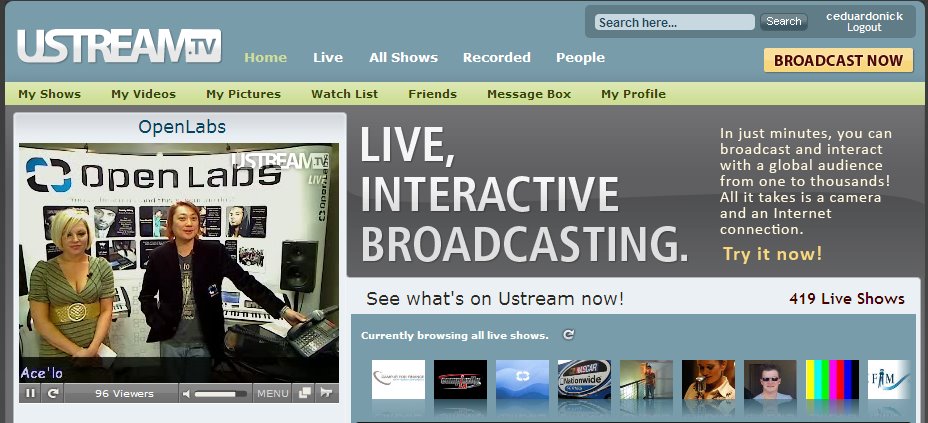Screen dimensions: 928x423
Task: Pop out the video player window
Action: click(x=304, y=393)
